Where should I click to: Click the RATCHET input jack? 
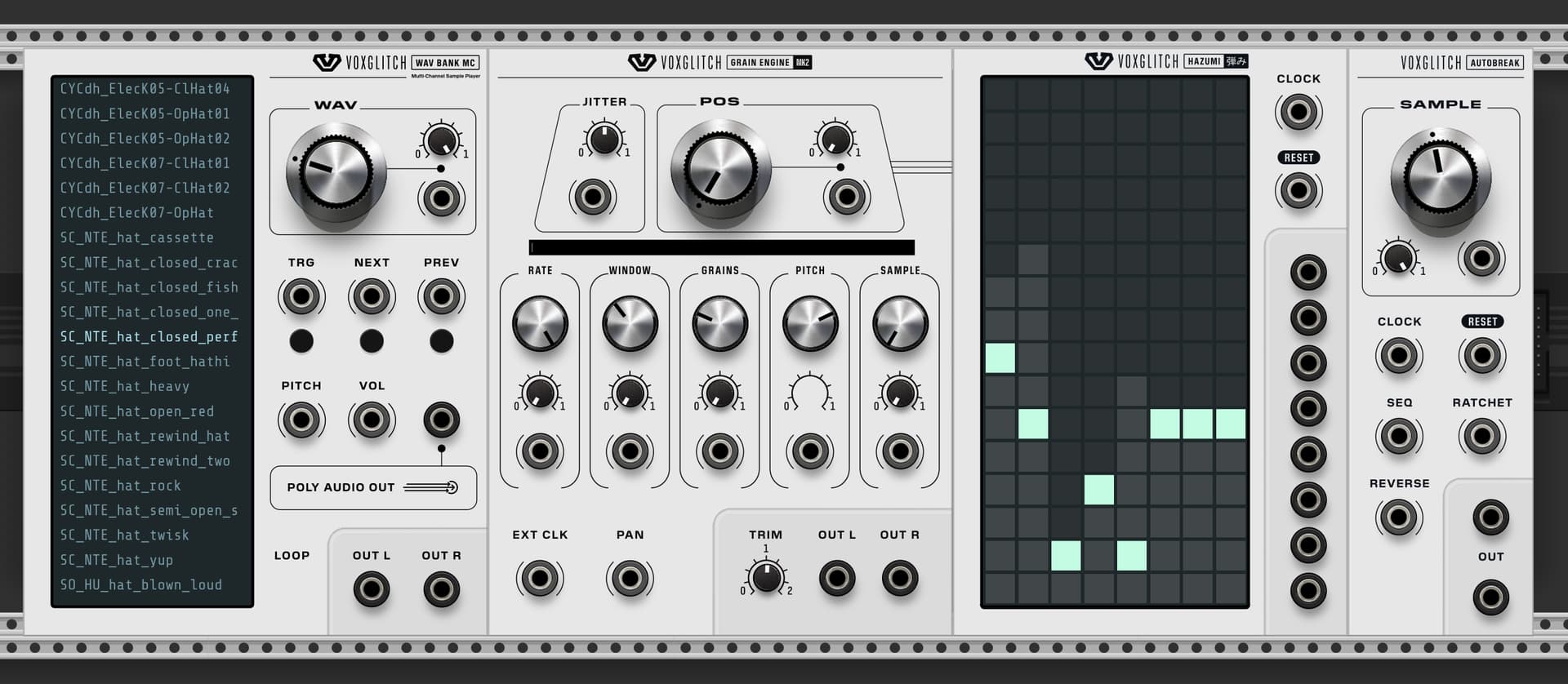1481,436
